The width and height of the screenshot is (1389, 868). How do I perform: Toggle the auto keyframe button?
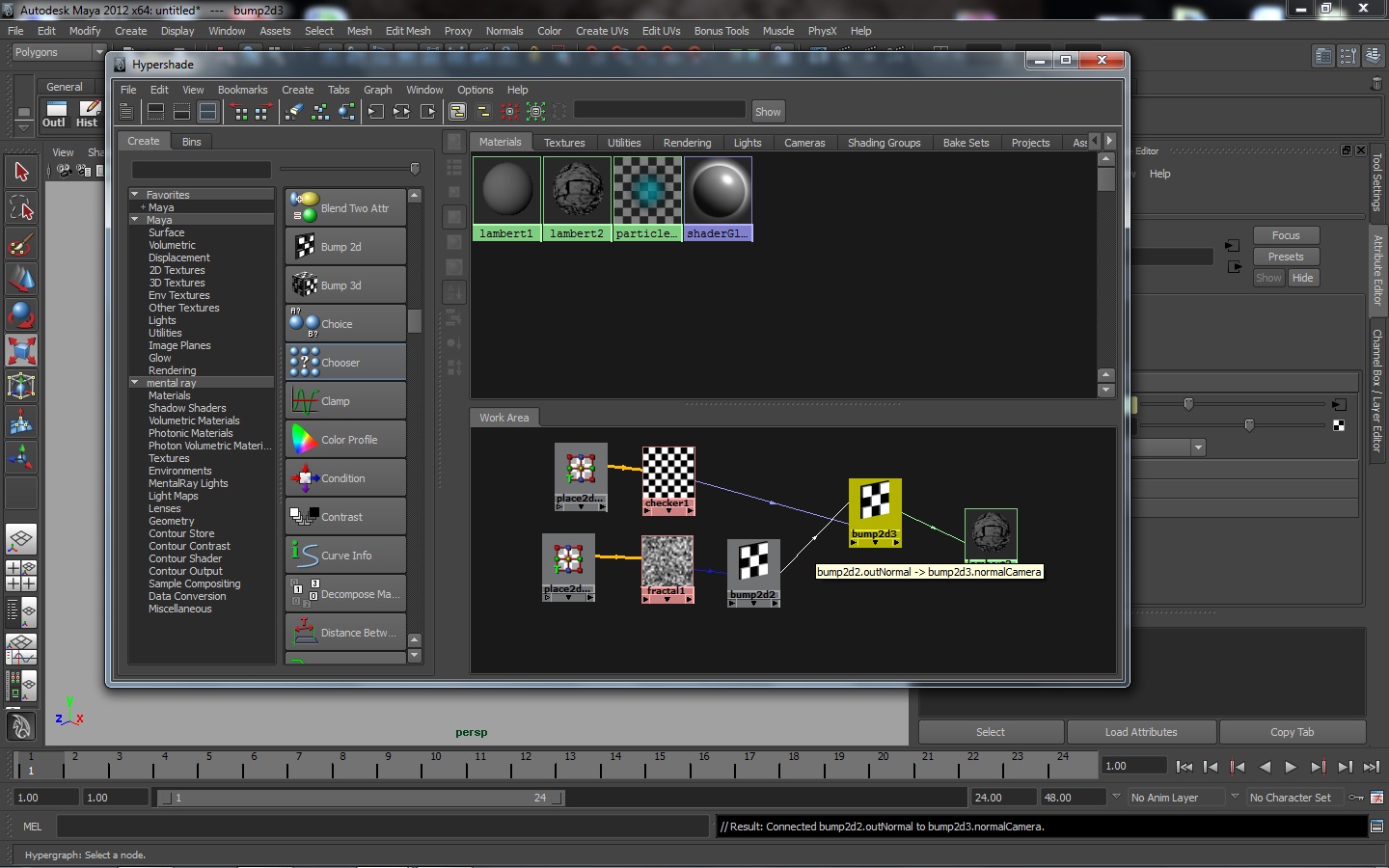pyautogui.click(x=1356, y=798)
